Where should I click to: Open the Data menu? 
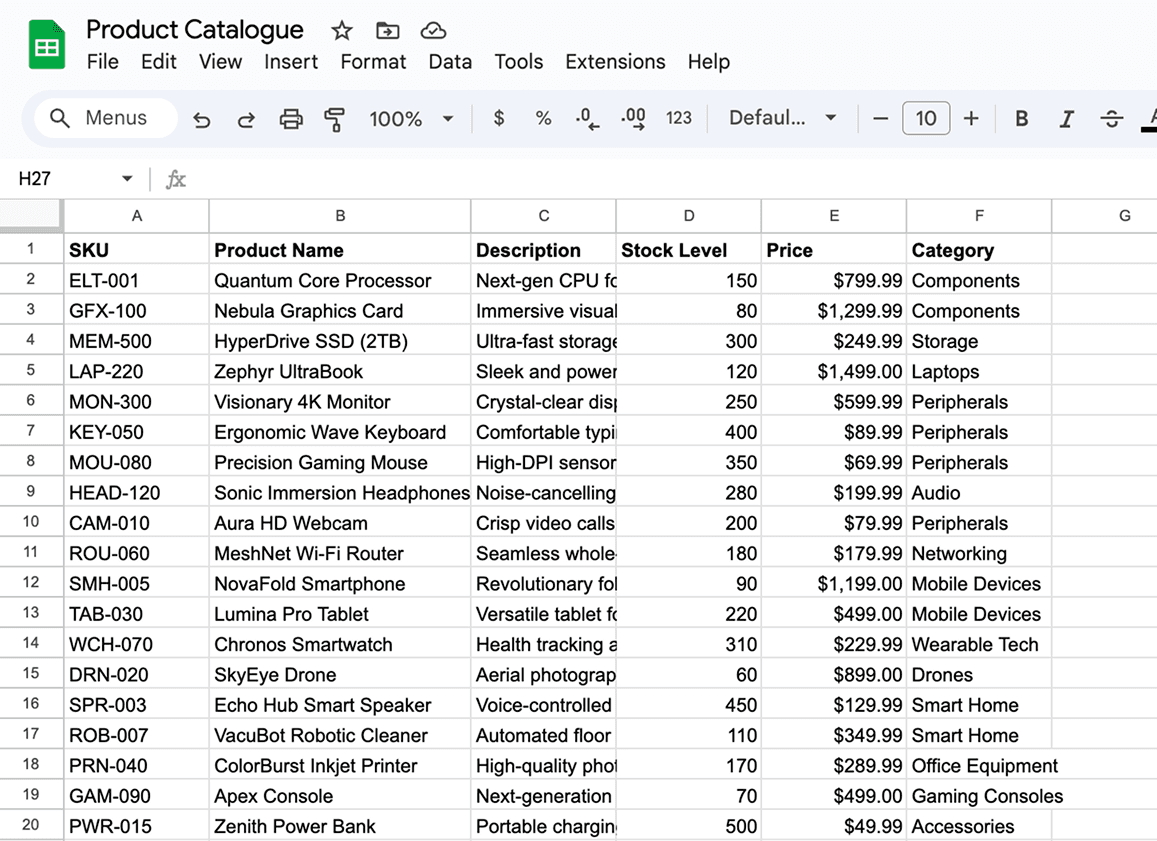[450, 62]
